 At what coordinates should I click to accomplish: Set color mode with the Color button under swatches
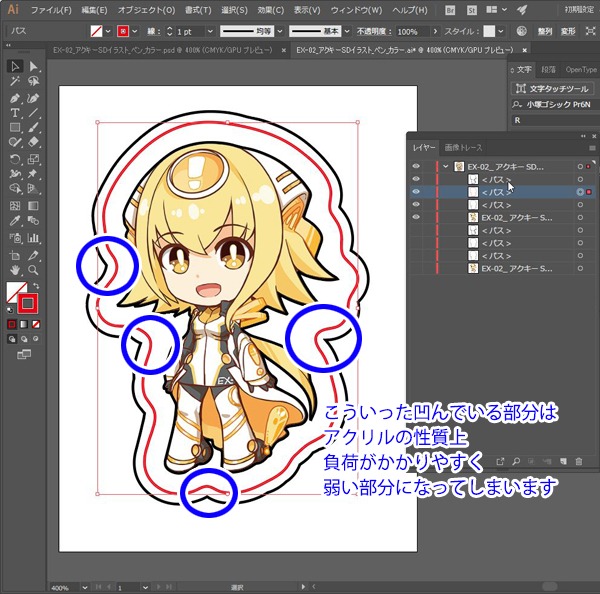12,325
